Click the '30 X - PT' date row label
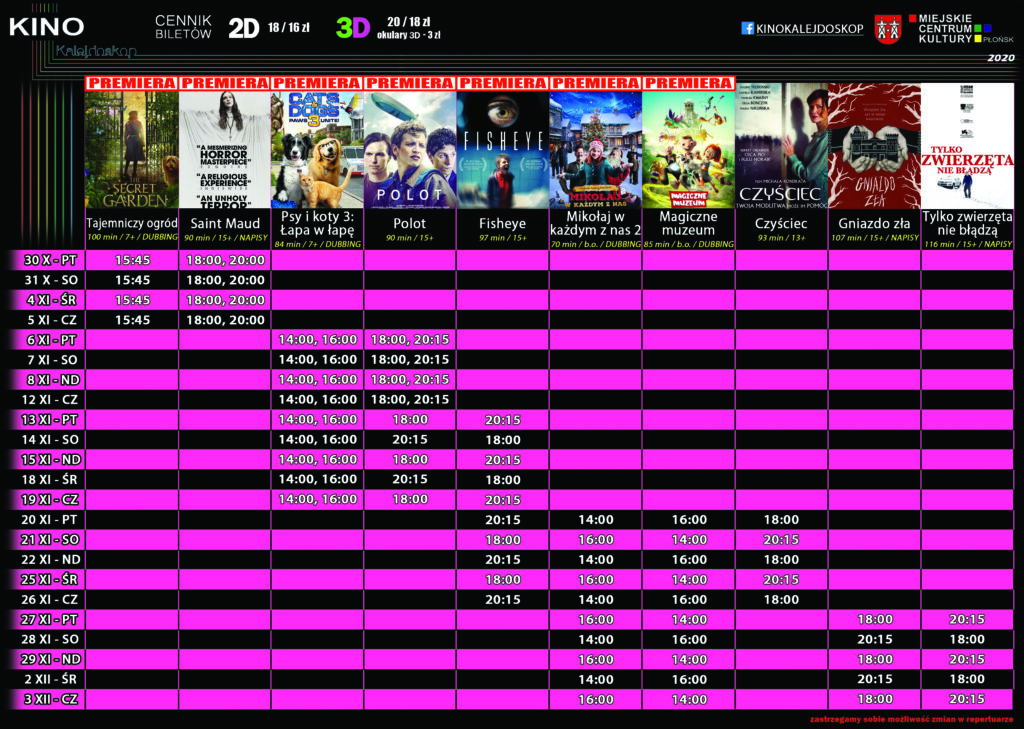This screenshot has width=1024, height=729. 50,260
